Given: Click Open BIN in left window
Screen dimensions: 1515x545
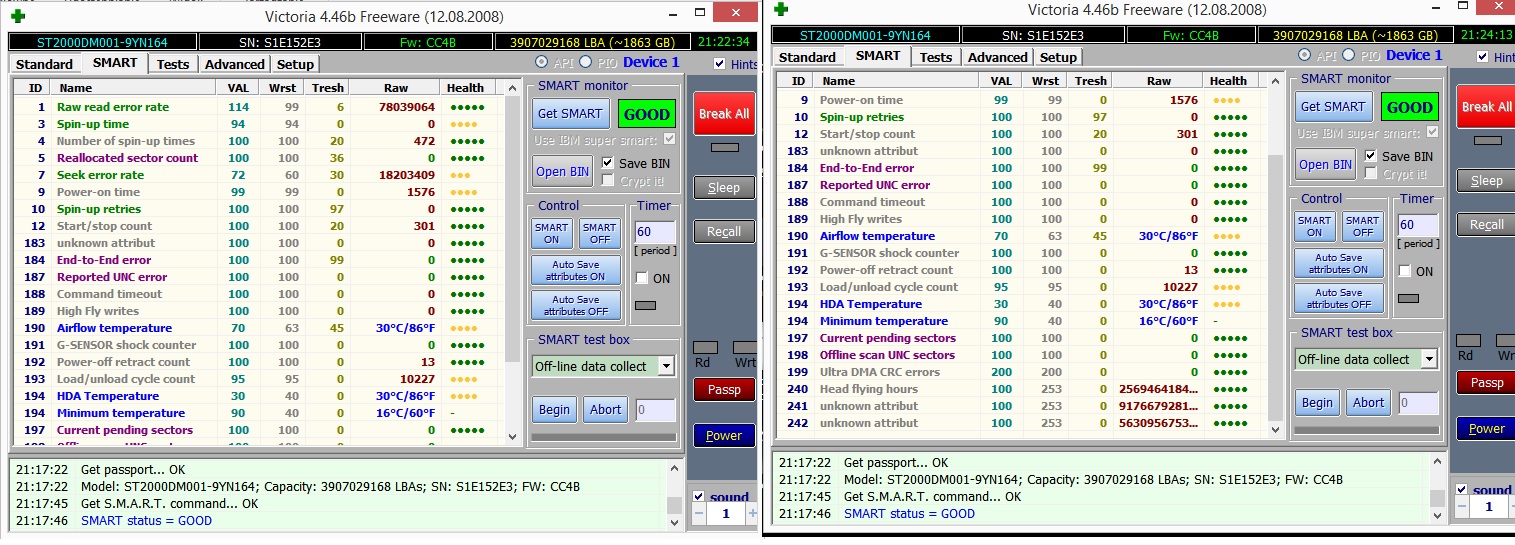Looking at the screenshot, I should pyautogui.click(x=563, y=171).
